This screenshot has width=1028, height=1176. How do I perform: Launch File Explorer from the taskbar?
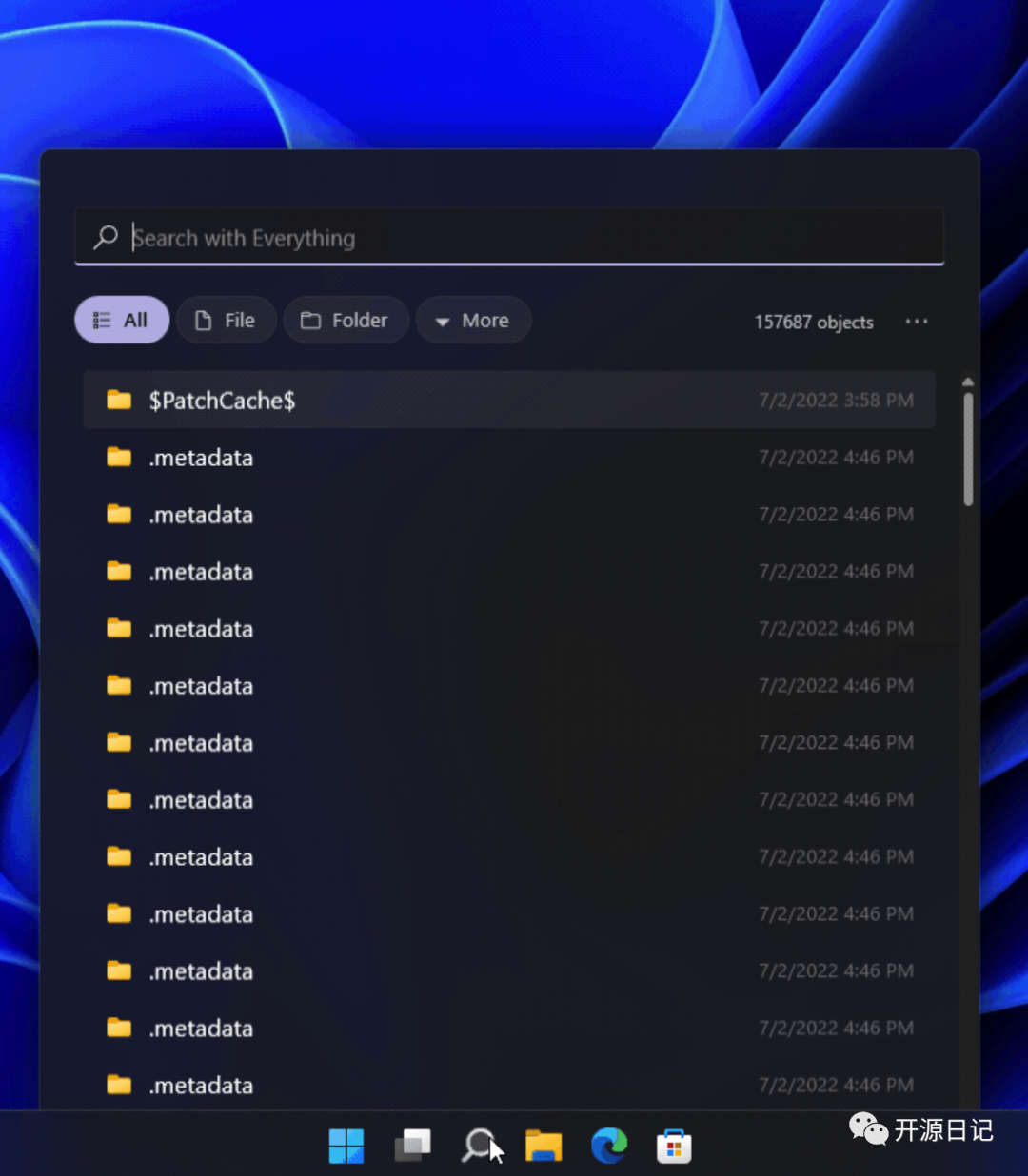pyautogui.click(x=544, y=1146)
